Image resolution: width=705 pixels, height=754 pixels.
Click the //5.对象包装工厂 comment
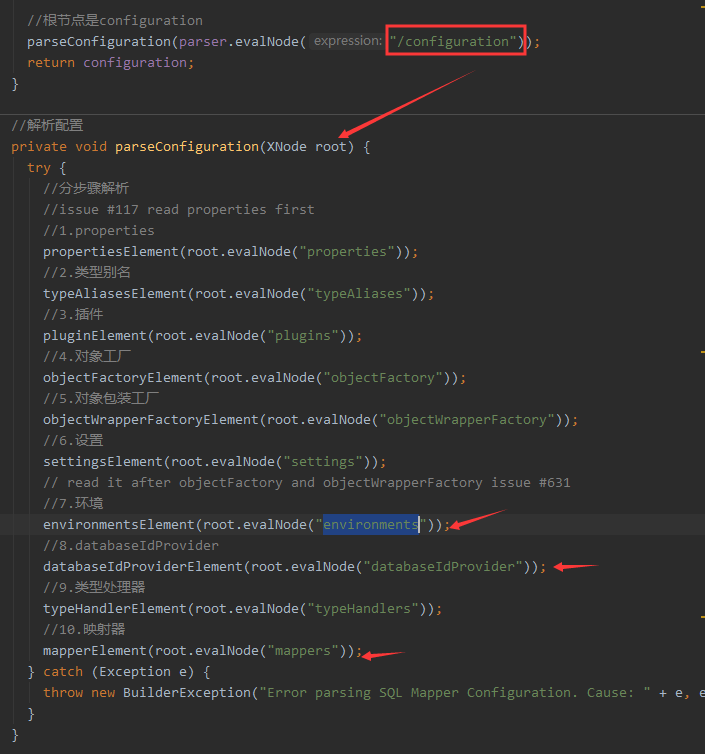coord(101,399)
